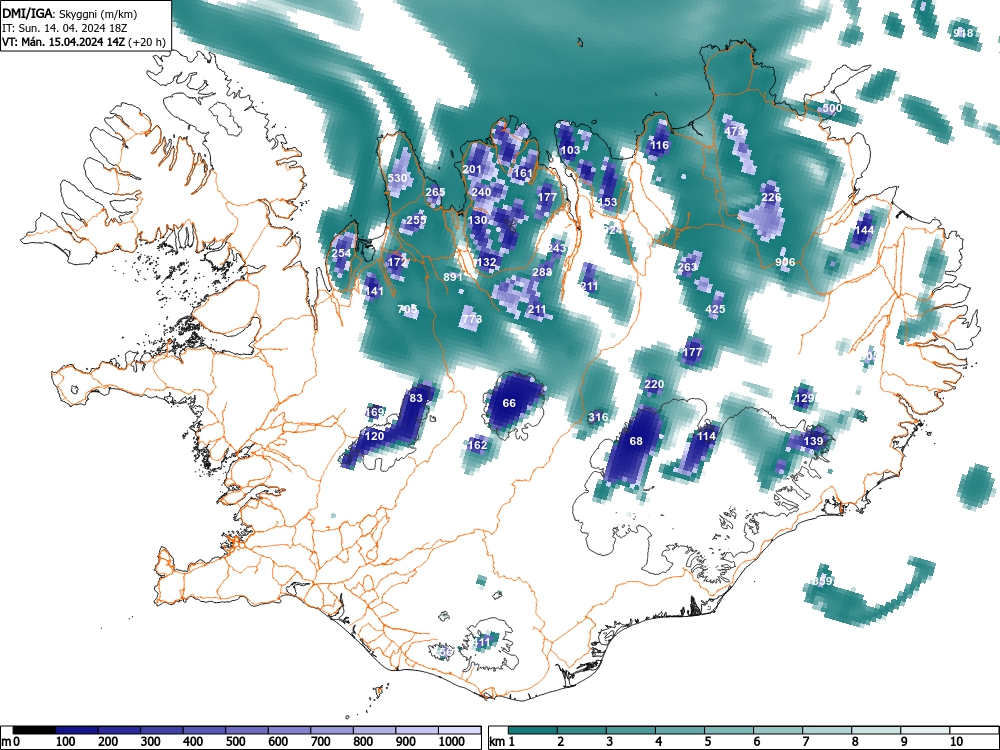Screen dimensions: 1000x750
Task: Click the 'DMI/IGA: Skyggni (m/km)' title
Action: point(70,13)
